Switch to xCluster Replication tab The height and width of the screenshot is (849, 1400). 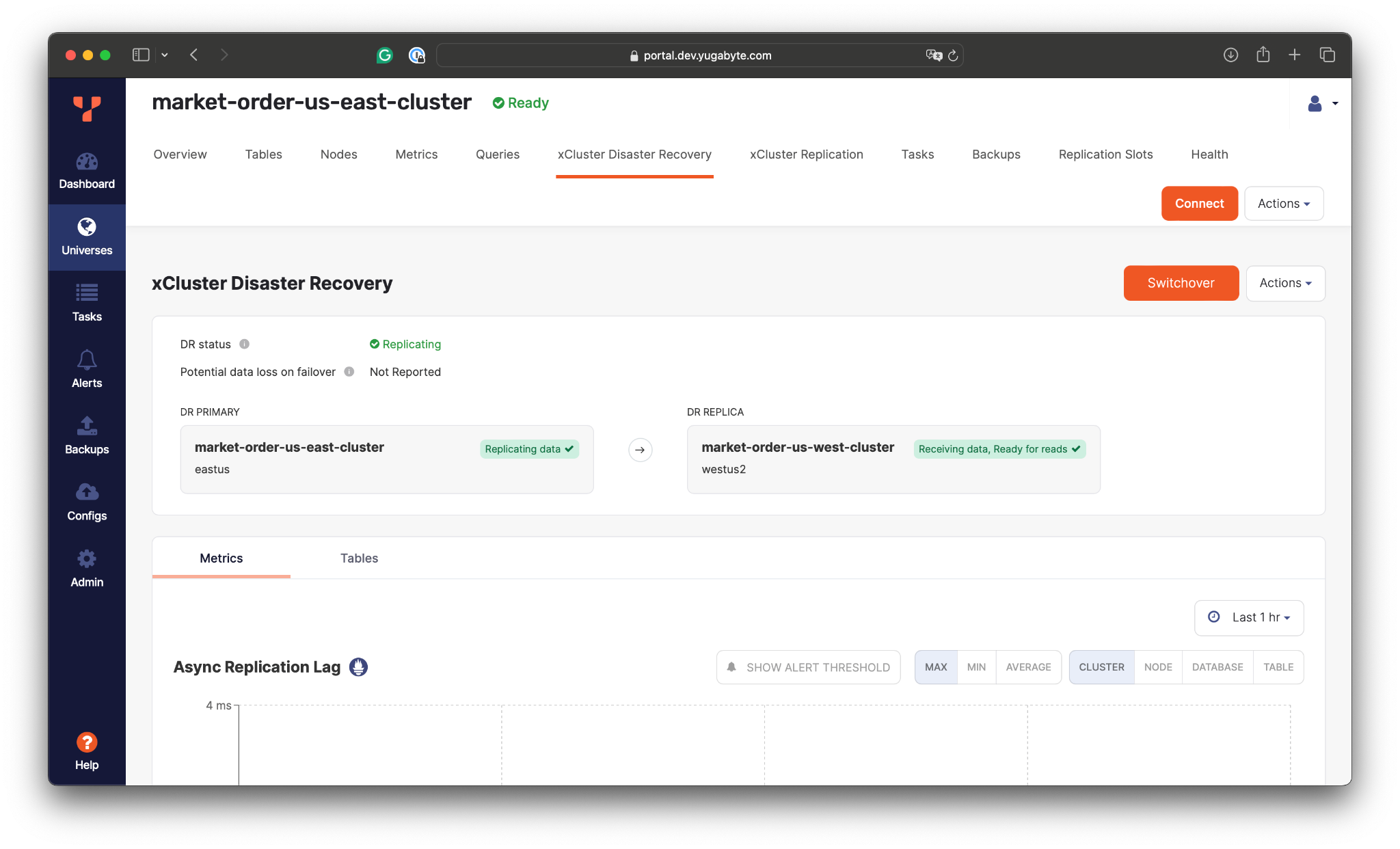[x=806, y=154]
